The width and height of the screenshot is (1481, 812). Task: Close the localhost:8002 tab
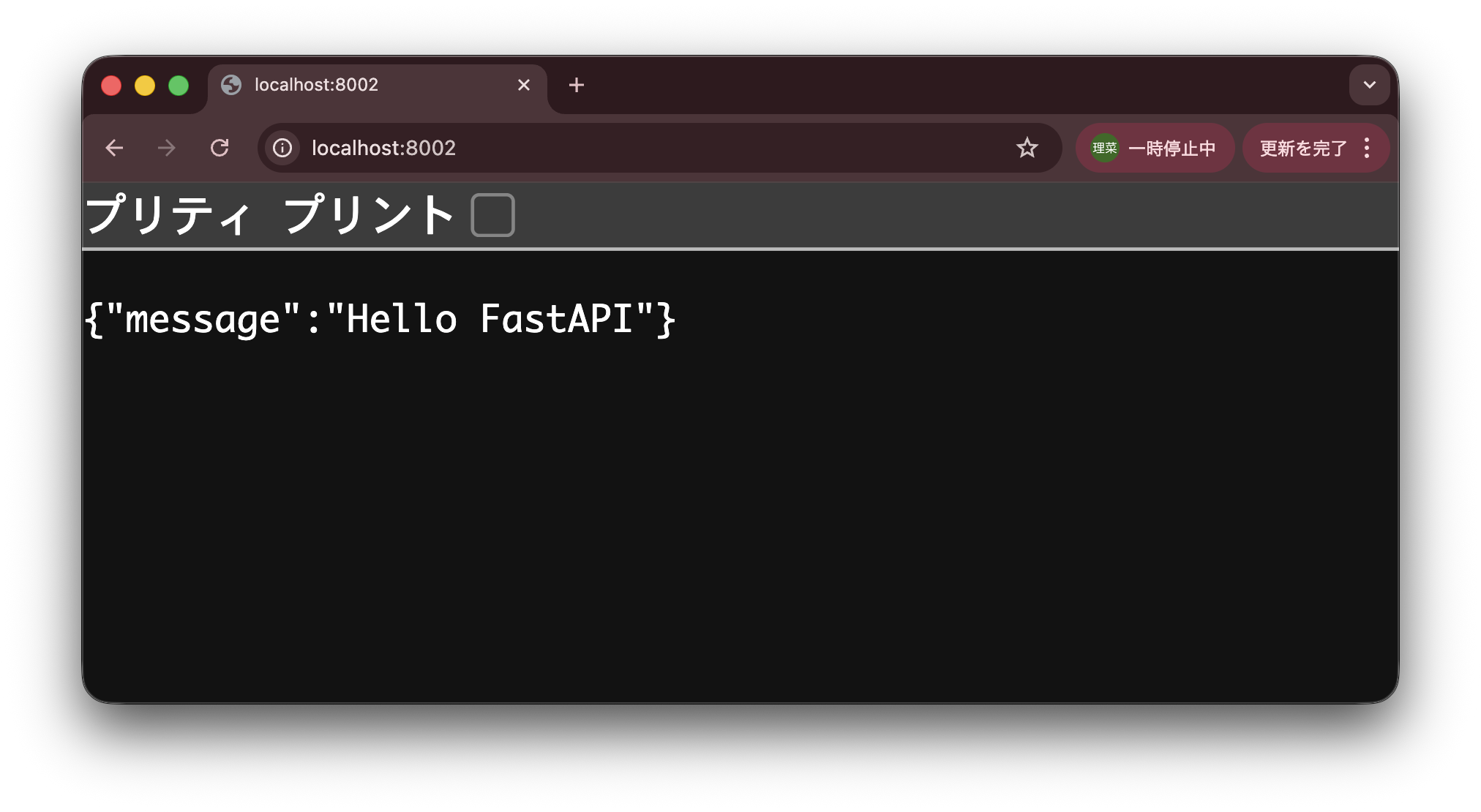click(524, 86)
